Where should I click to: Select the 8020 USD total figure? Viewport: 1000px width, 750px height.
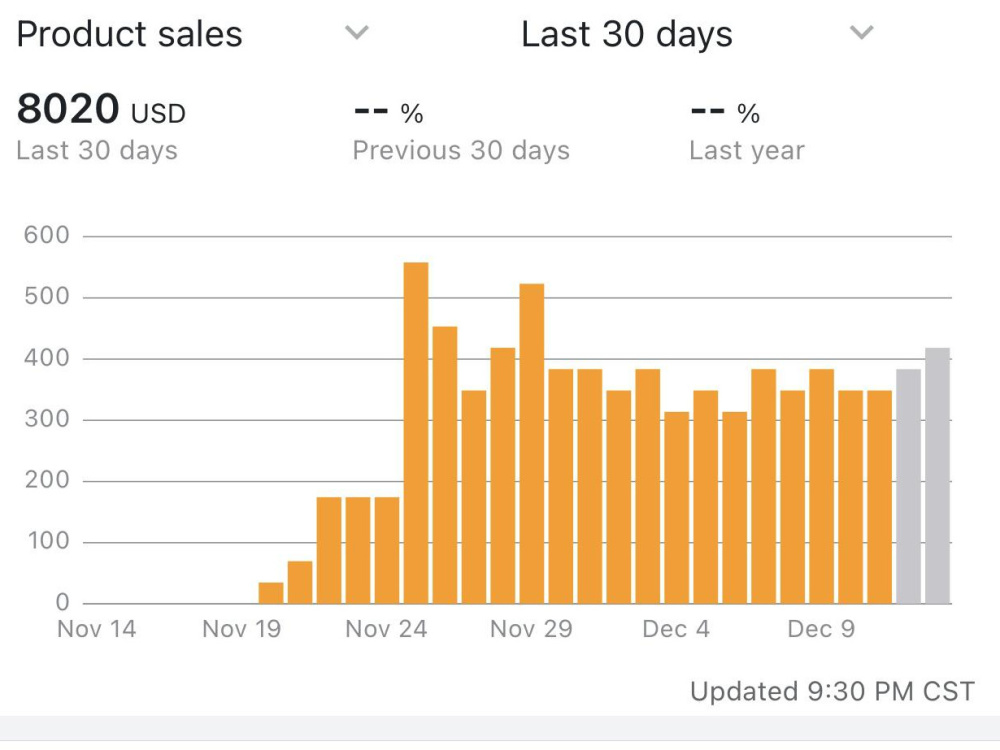tap(101, 108)
